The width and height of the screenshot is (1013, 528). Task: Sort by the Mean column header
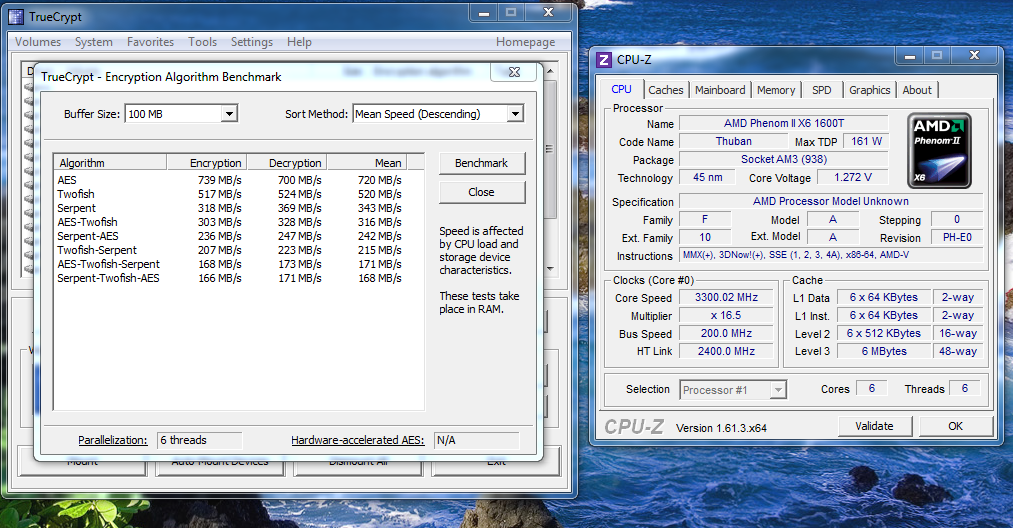367,163
